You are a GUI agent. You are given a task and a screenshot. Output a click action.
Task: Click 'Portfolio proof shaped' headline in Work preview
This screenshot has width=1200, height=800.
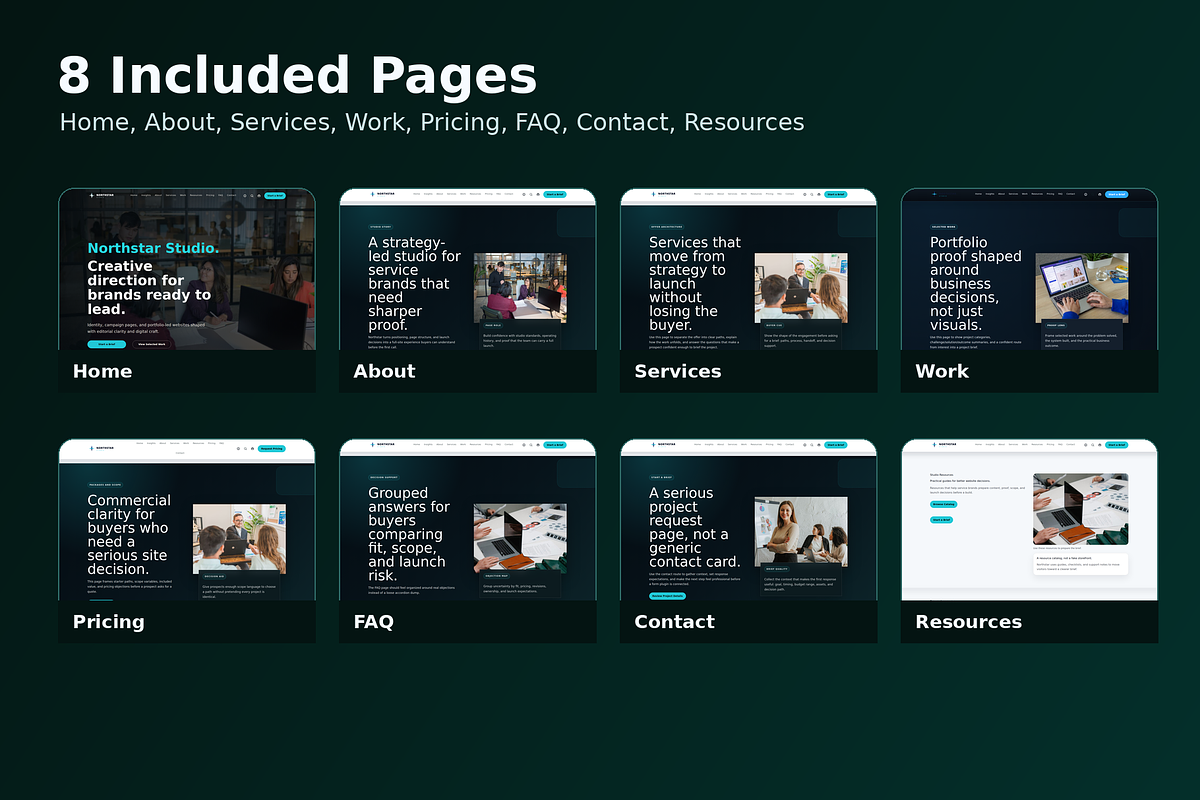point(976,284)
